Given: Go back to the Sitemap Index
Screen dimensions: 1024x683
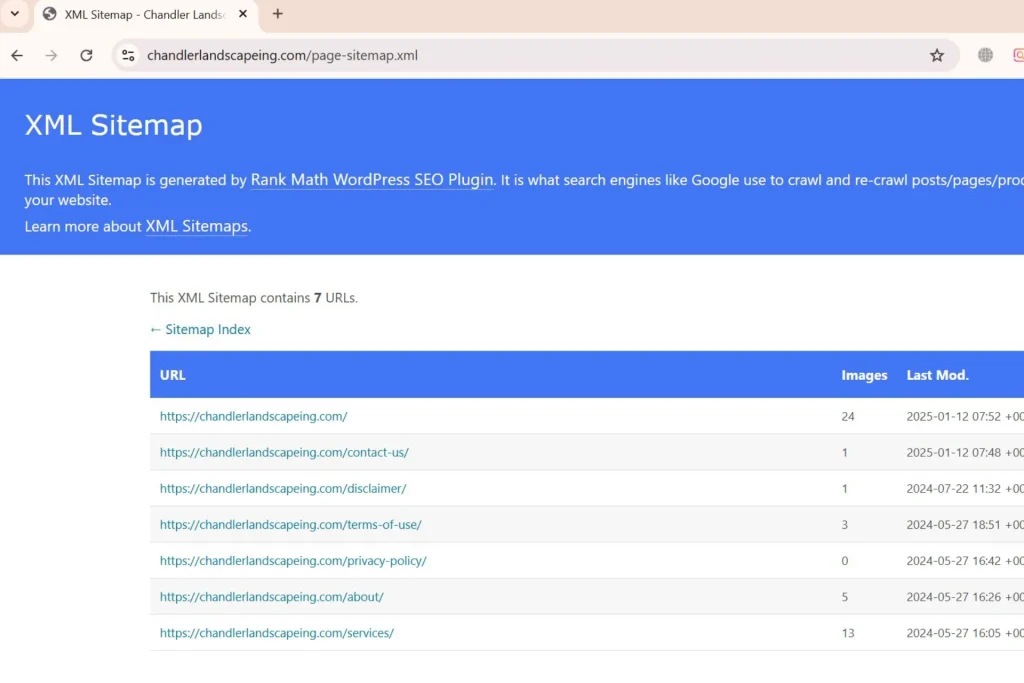Looking at the screenshot, I should point(200,329).
